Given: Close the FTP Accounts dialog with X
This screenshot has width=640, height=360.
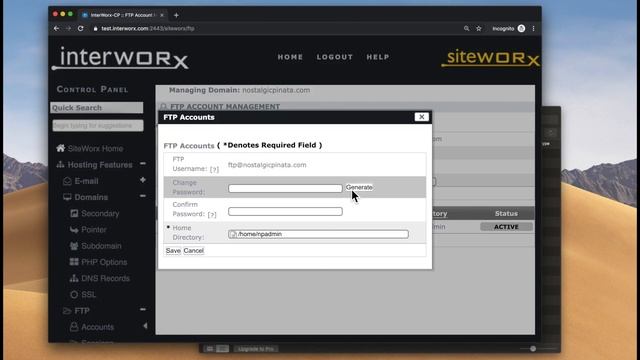Looking at the screenshot, I should [421, 117].
